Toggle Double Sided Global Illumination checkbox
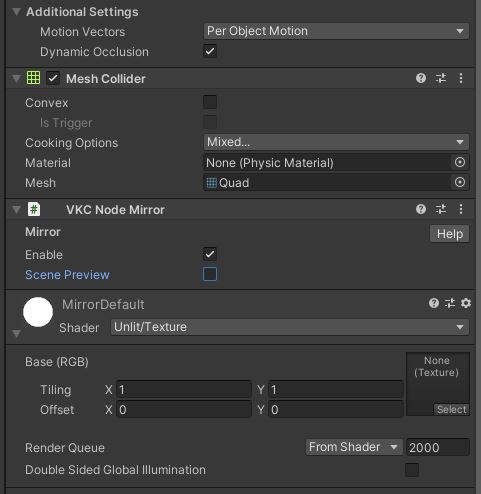This screenshot has height=494, width=481. pos(412,469)
